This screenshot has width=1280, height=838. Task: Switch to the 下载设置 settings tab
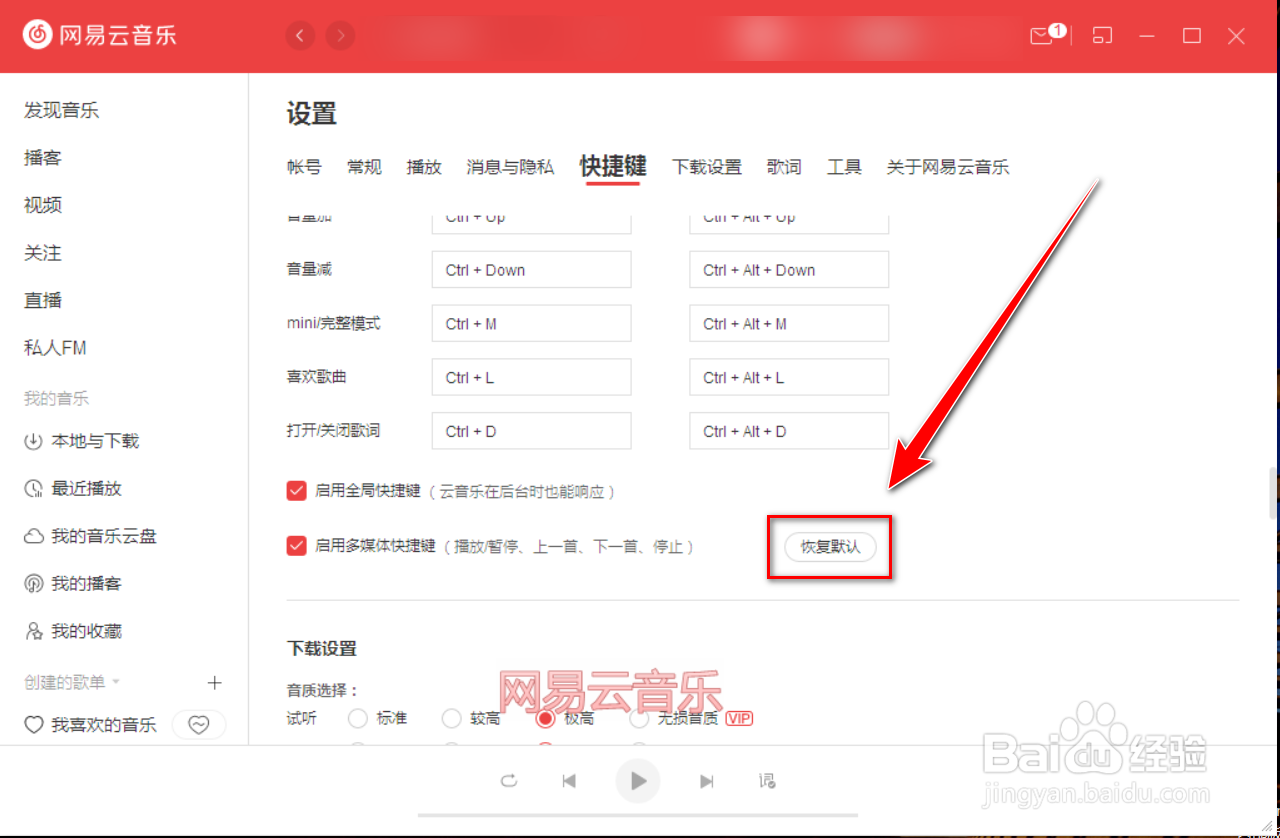pyautogui.click(x=707, y=167)
